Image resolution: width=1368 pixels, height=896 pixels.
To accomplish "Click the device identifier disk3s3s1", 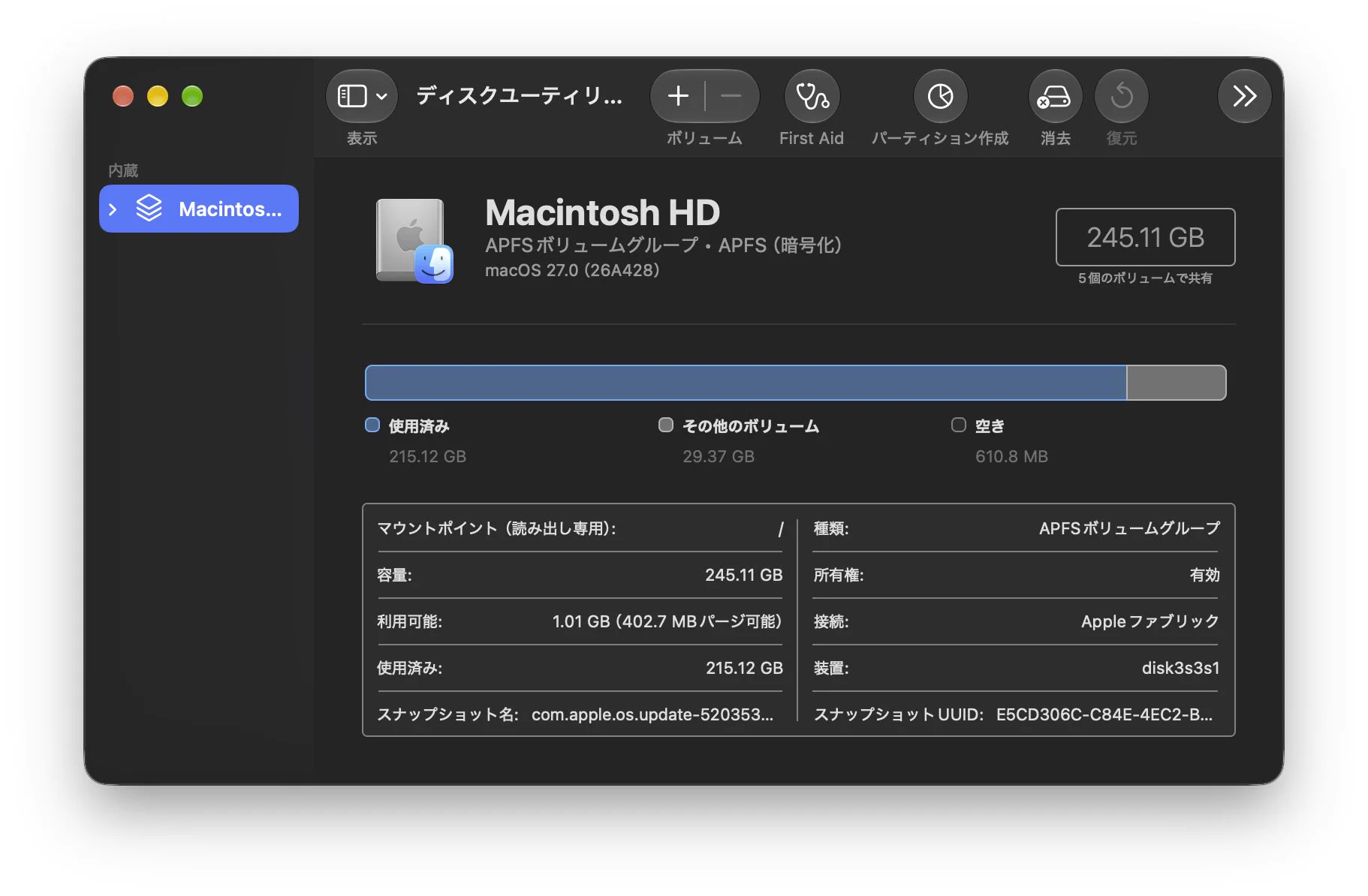I will coord(1180,668).
